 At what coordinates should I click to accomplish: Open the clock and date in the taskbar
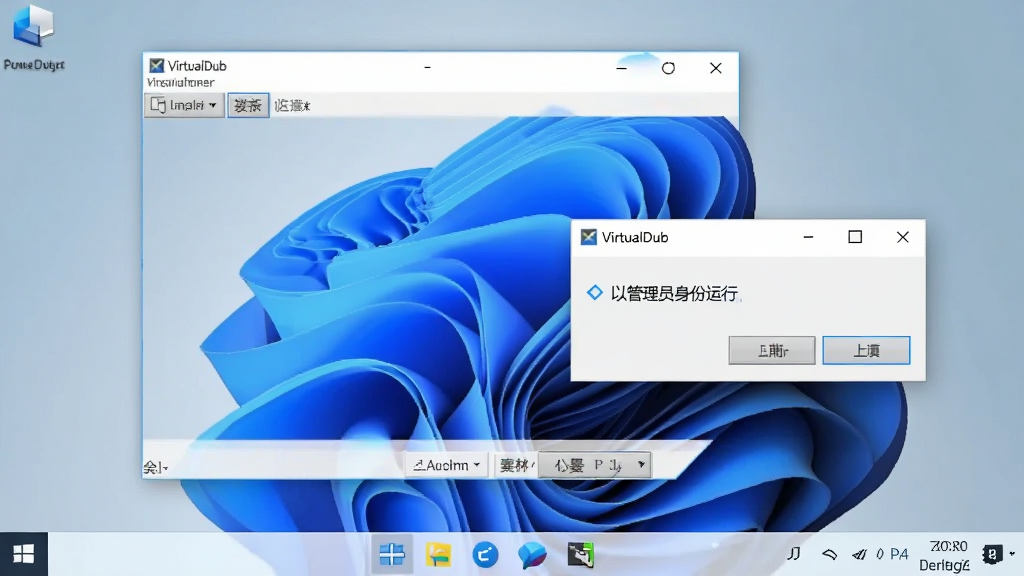tap(945, 555)
